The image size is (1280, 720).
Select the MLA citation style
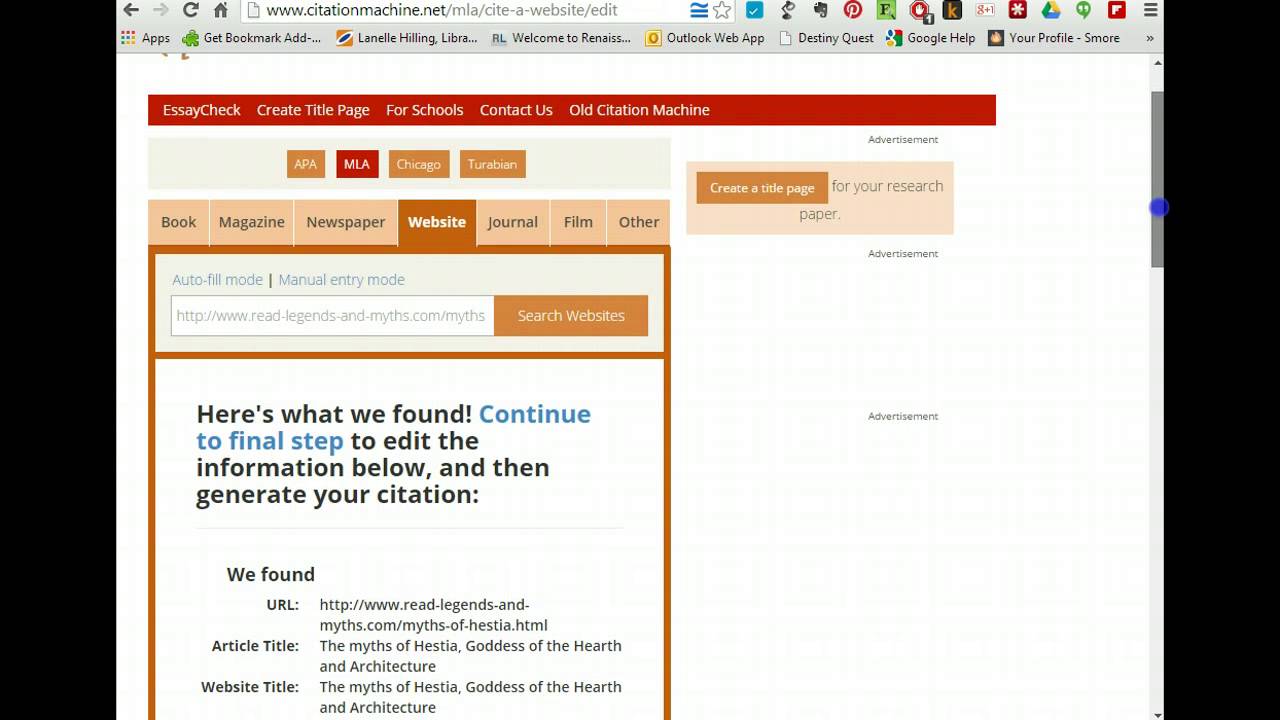(x=357, y=164)
